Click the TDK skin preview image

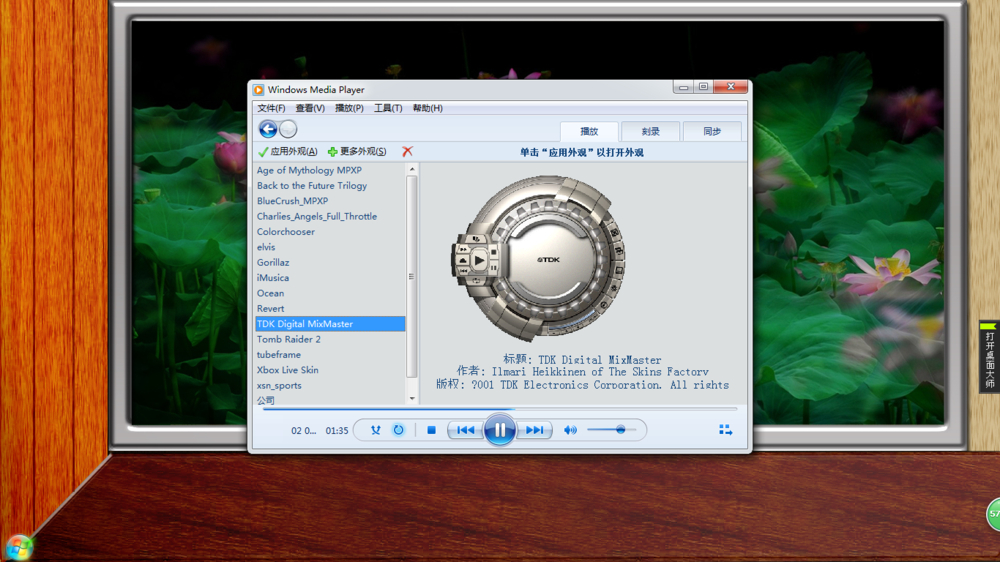pyautogui.click(x=539, y=258)
